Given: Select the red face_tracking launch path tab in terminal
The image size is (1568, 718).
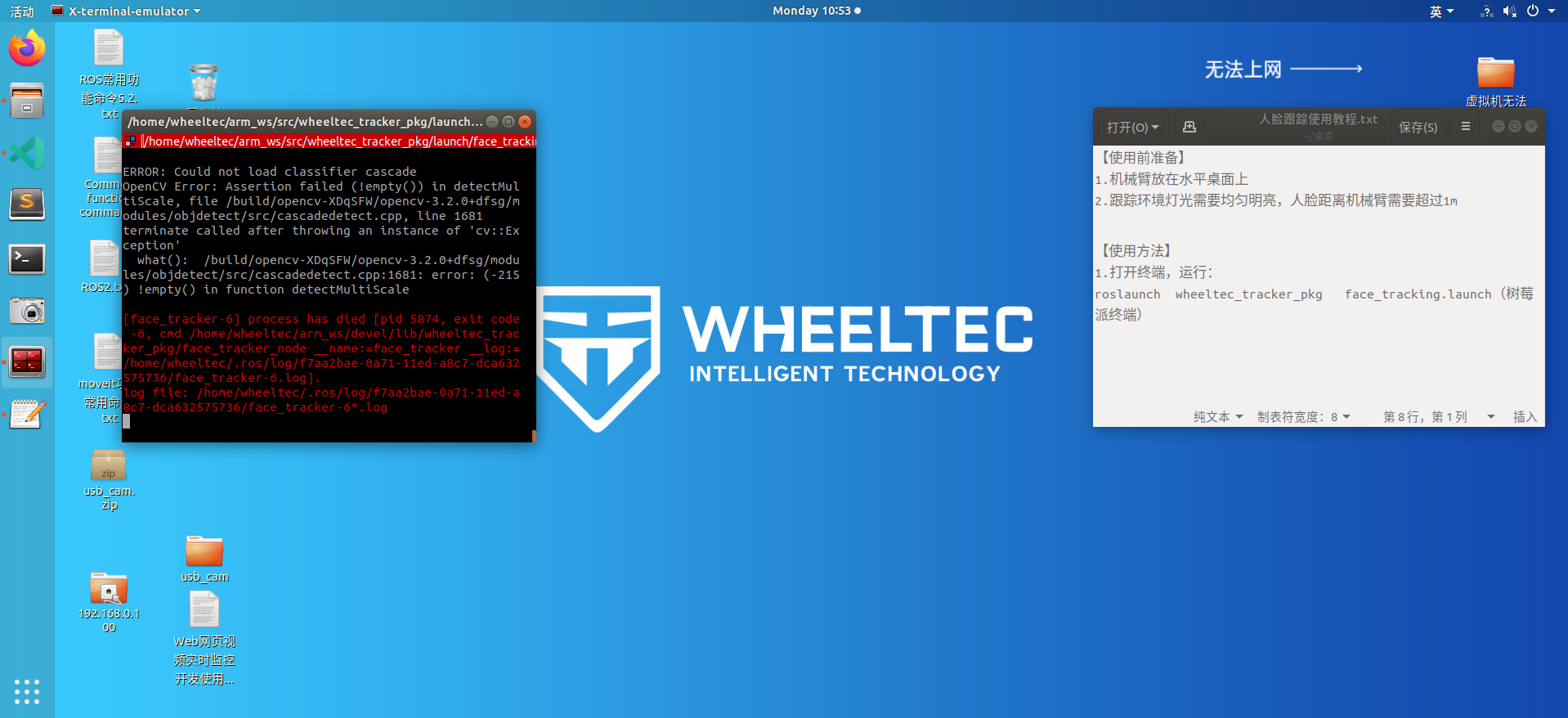Looking at the screenshot, I should [338, 141].
